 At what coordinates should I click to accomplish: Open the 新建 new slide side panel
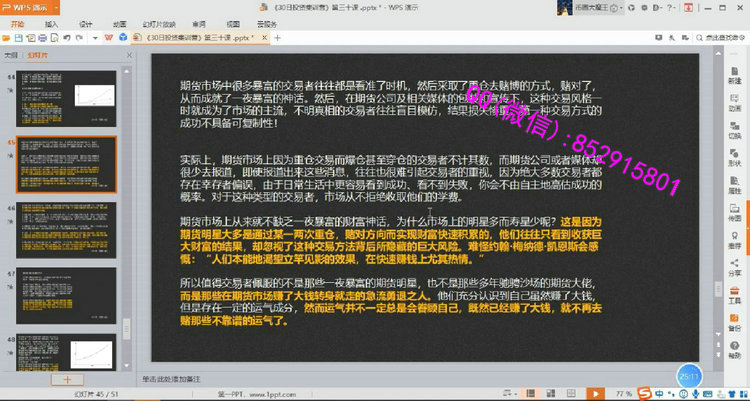pos(734,76)
